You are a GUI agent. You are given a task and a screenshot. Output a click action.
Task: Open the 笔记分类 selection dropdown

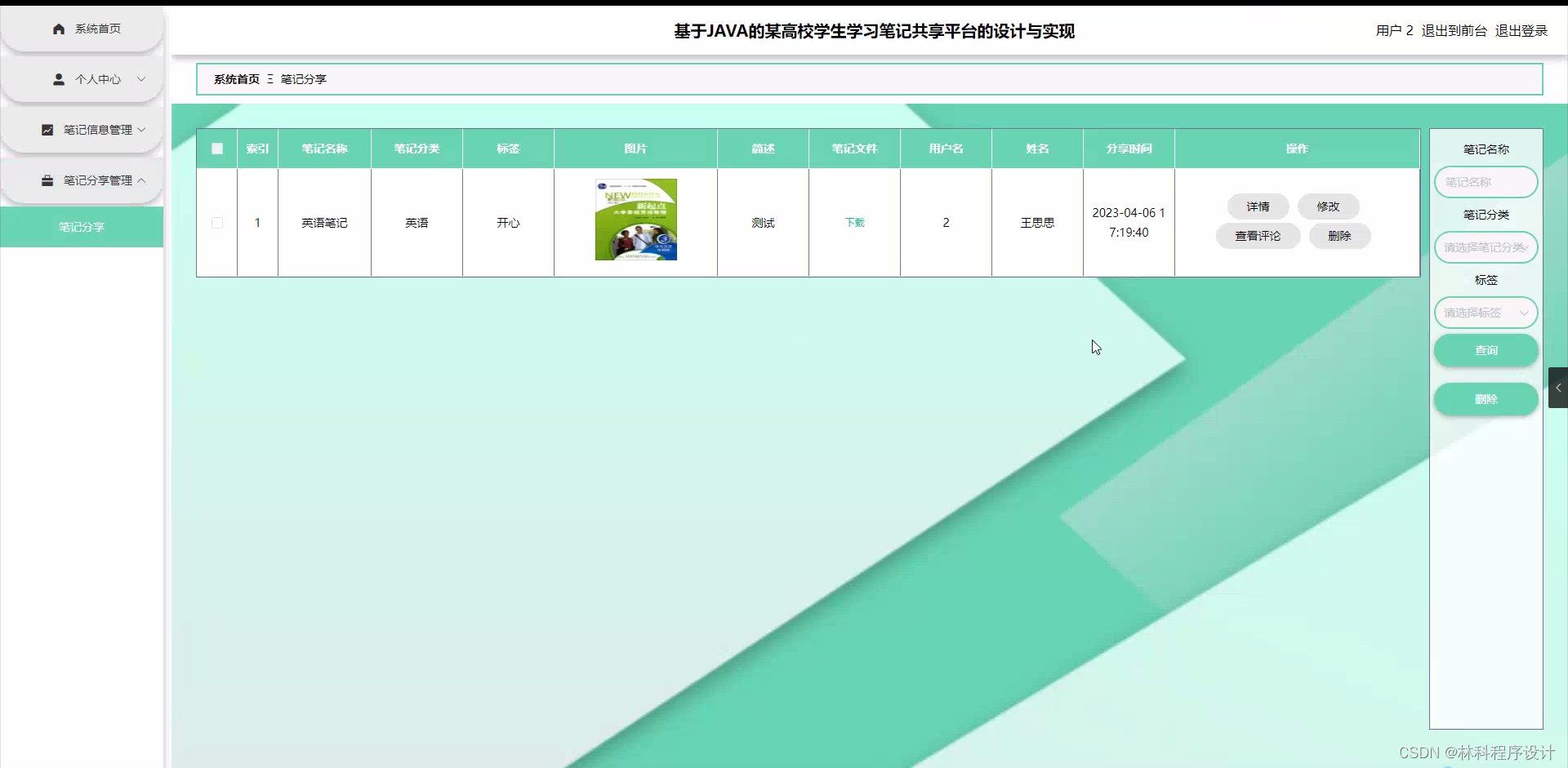(x=1486, y=247)
